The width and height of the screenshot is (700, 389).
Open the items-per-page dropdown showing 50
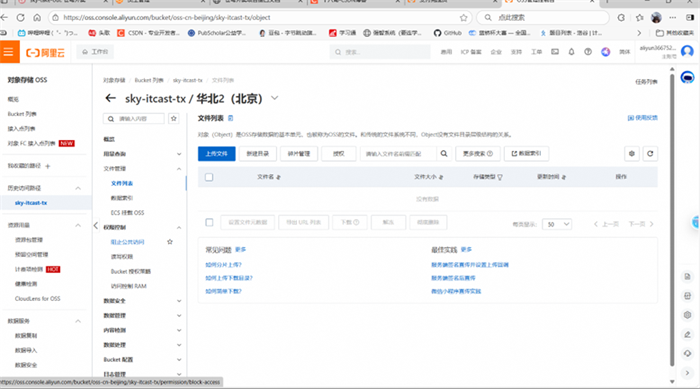click(557, 224)
